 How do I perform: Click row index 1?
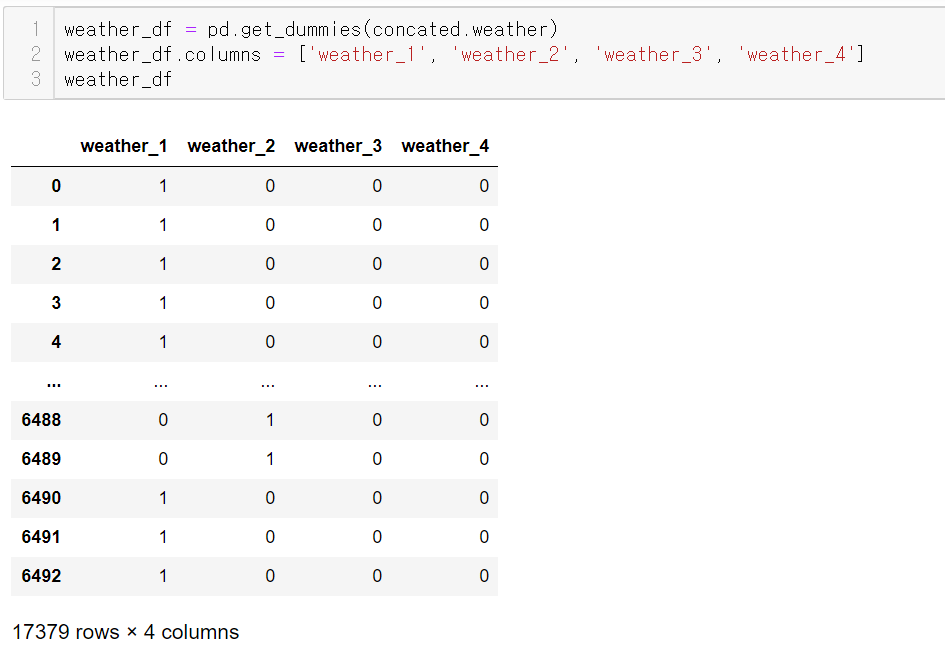[56, 225]
